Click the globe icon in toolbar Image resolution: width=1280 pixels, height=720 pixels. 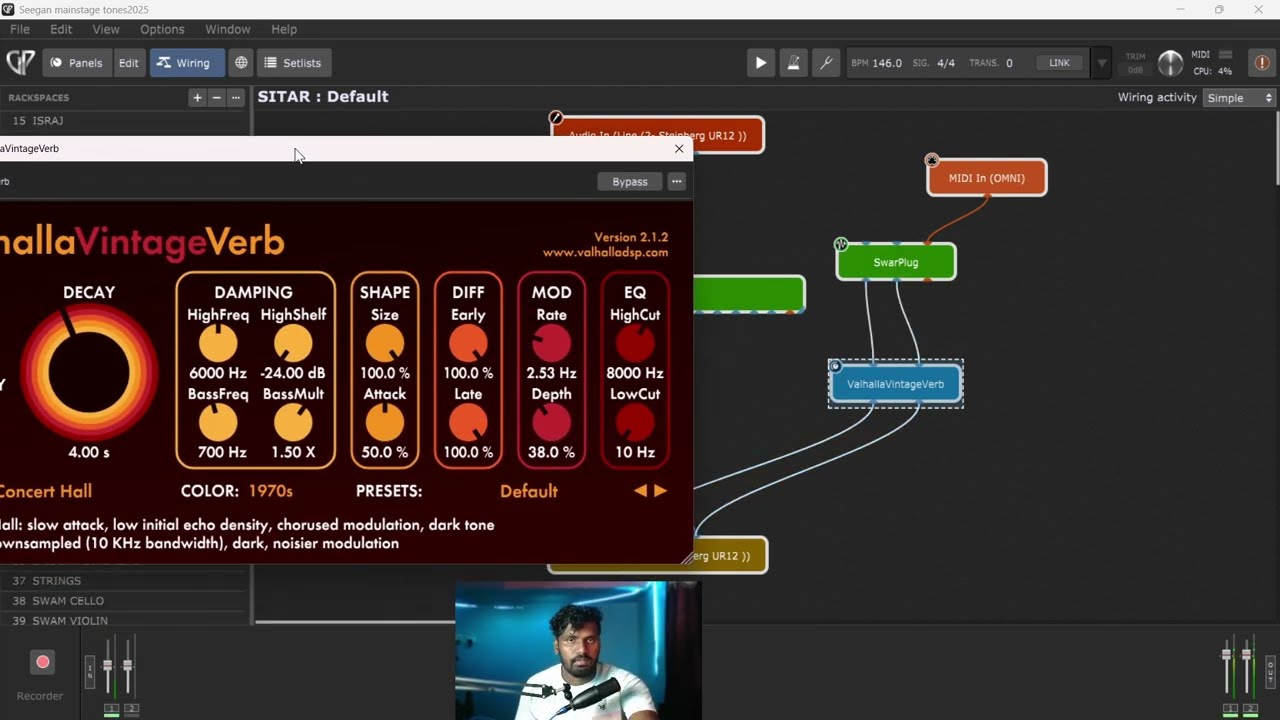coord(241,62)
